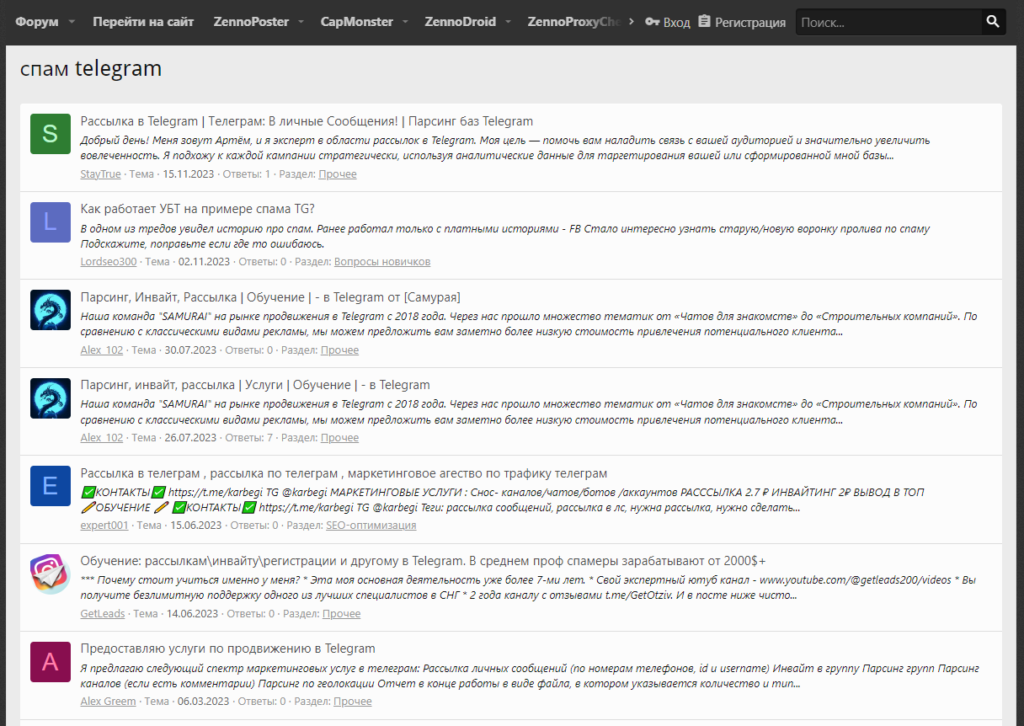Image resolution: width=1024 pixels, height=726 pixels.
Task: Expand the ZennoPoster dropdown arrow
Action: click(x=301, y=22)
